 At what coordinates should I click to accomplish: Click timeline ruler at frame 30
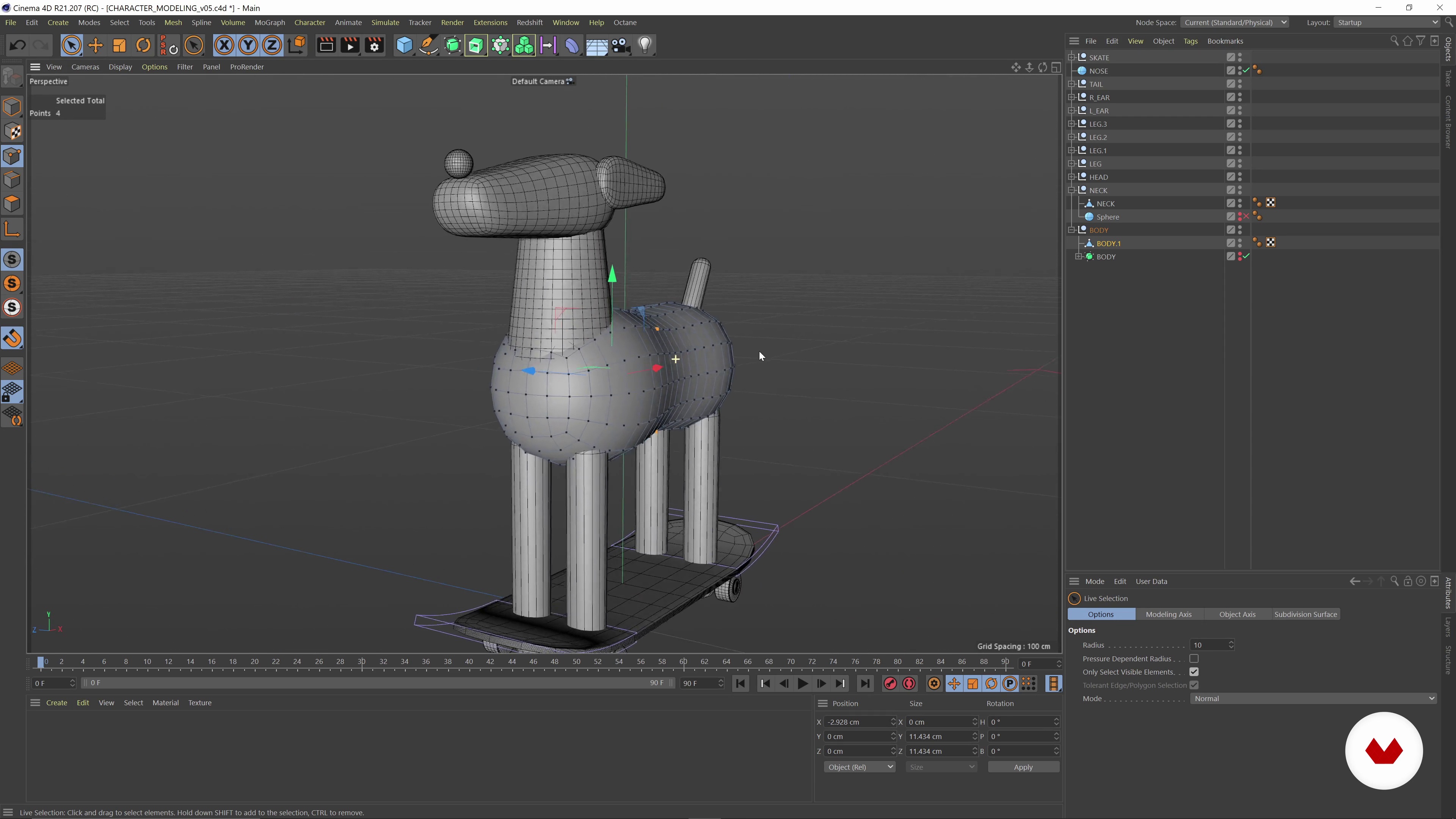click(361, 662)
